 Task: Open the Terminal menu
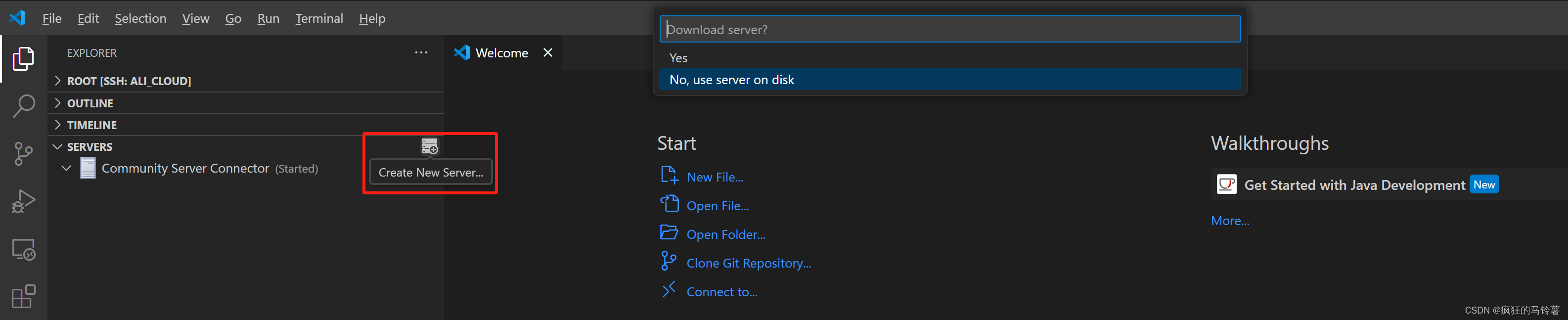319,18
